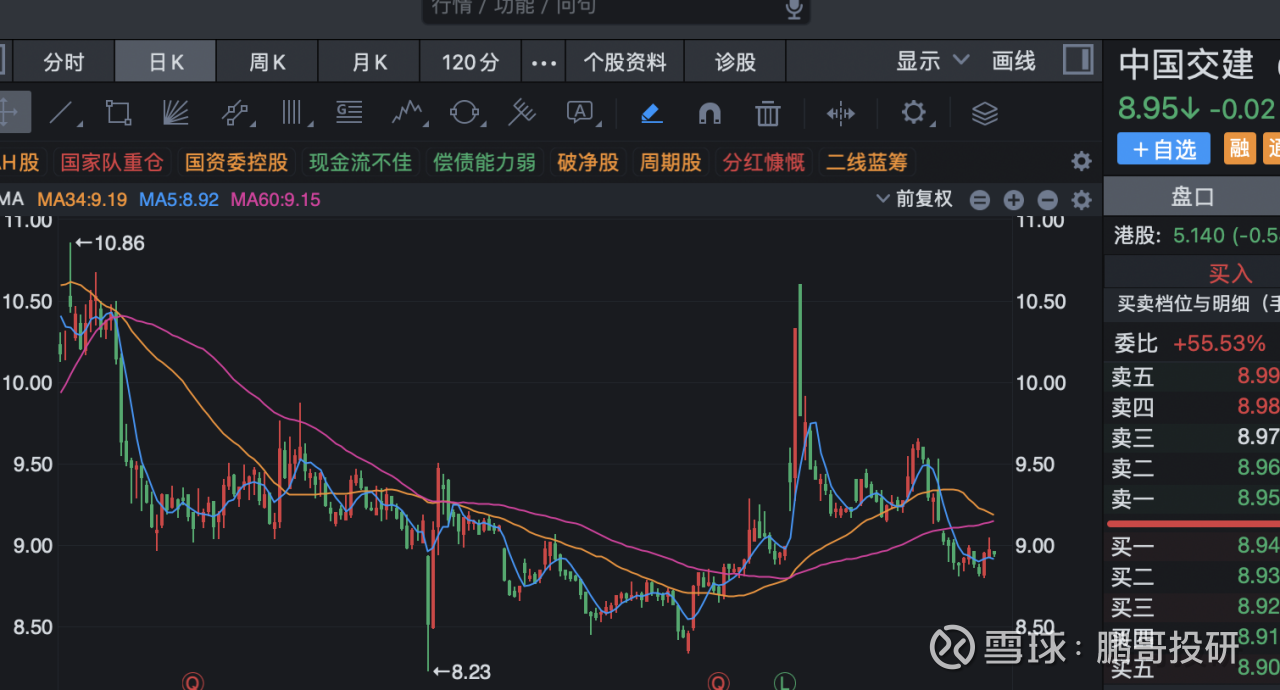Select the rectangle shape drawing tool
This screenshot has height=690, width=1280.
tap(119, 113)
